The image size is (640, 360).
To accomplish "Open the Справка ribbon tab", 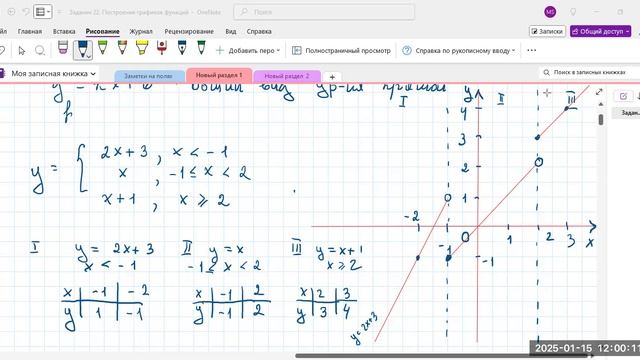I will [259, 31].
